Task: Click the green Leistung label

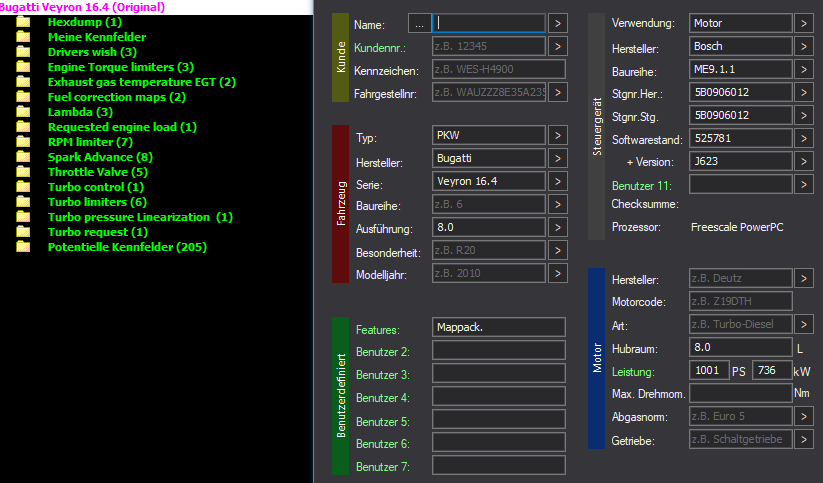Action: click(633, 372)
